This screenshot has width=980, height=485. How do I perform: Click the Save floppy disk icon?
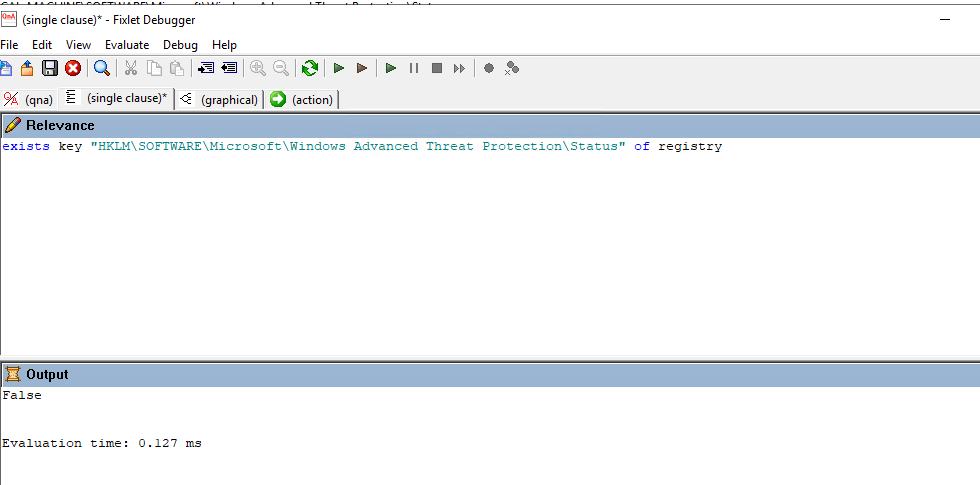tap(50, 68)
